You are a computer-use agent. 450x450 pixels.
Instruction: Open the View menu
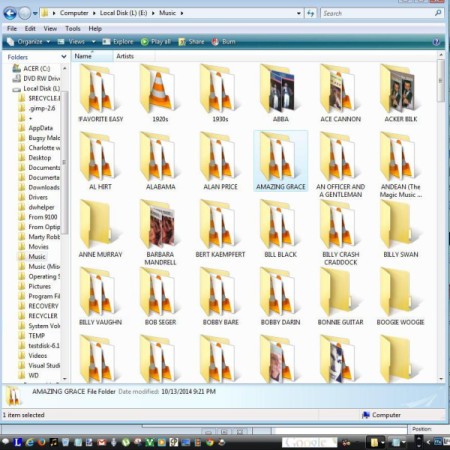click(x=50, y=29)
